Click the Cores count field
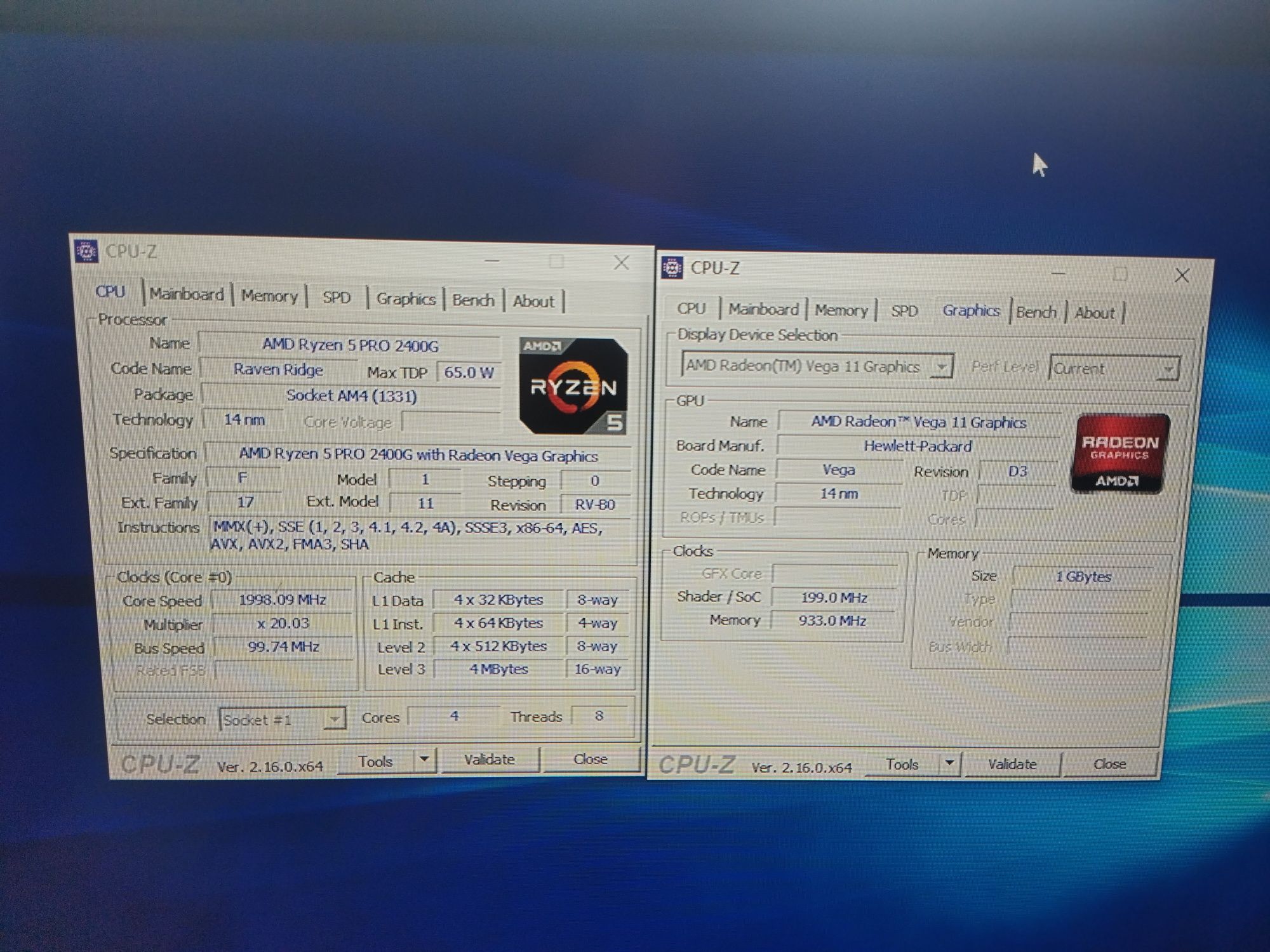This screenshot has height=952, width=1270. [453, 716]
